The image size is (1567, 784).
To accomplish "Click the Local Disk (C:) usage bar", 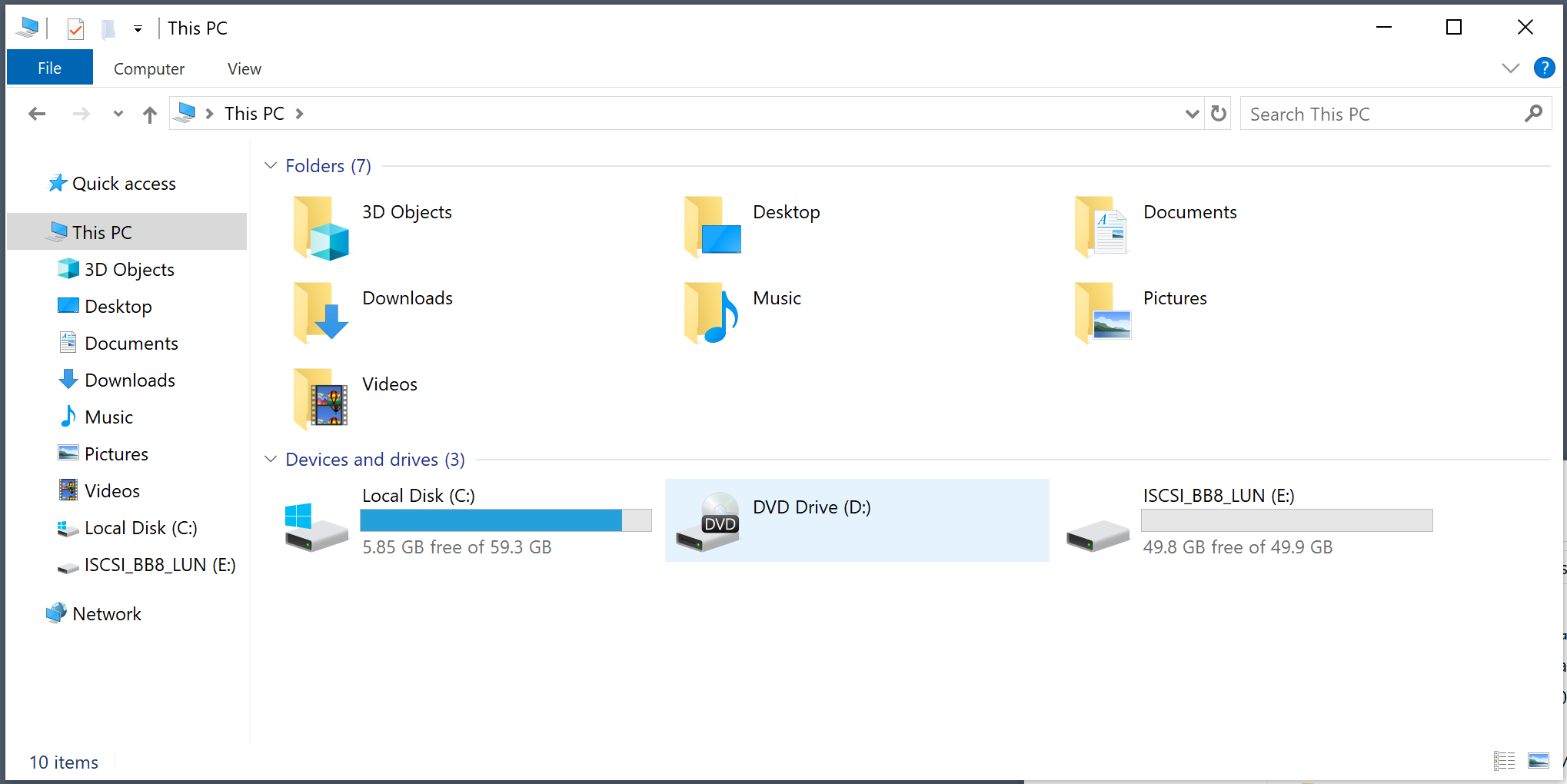I will (x=506, y=520).
